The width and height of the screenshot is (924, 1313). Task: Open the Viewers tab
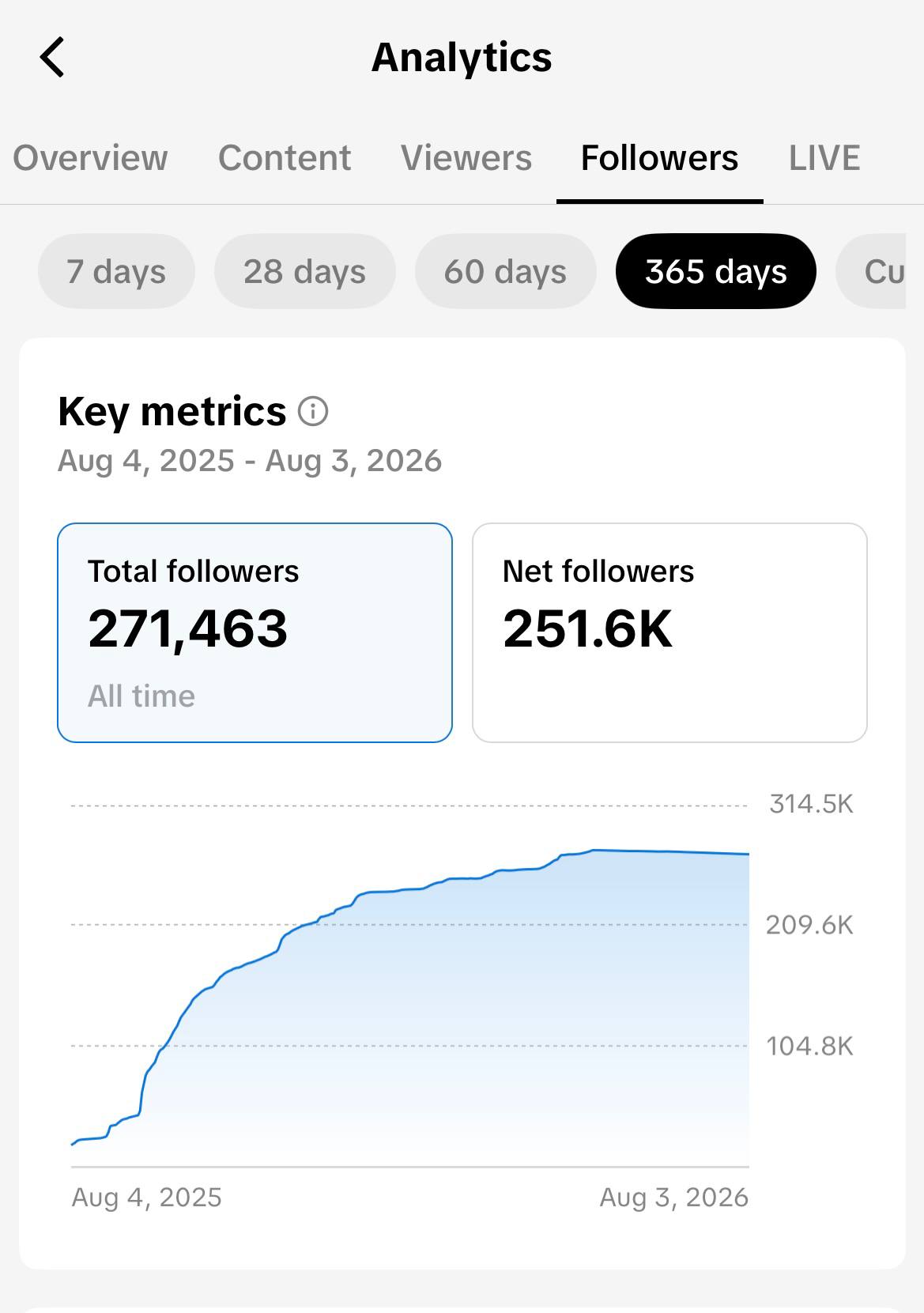pos(466,157)
